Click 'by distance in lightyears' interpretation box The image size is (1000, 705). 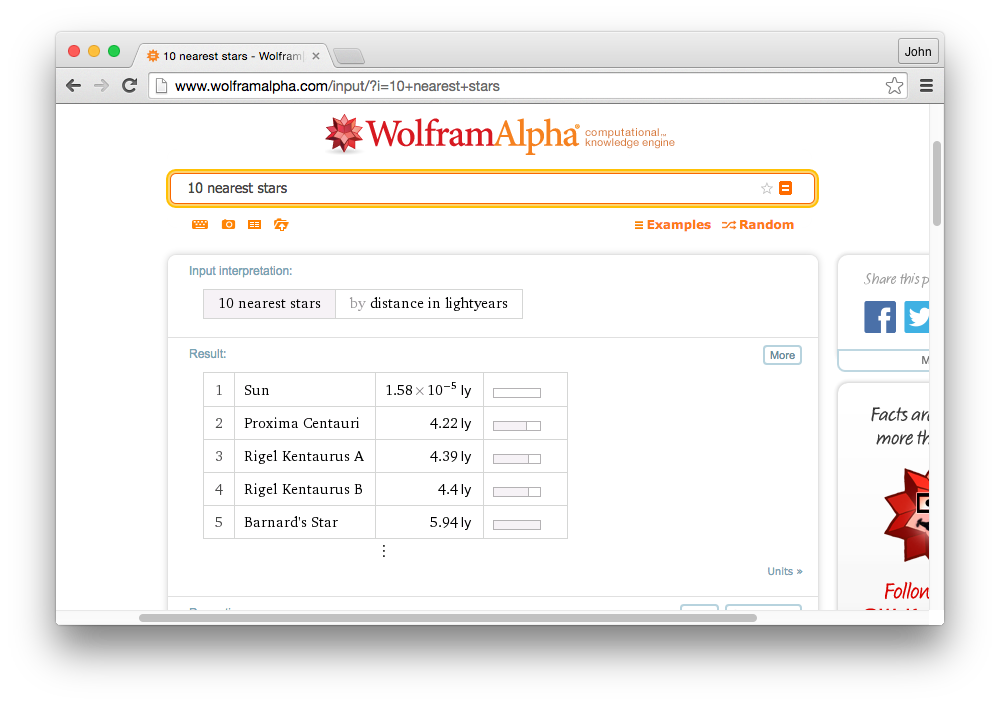(429, 304)
